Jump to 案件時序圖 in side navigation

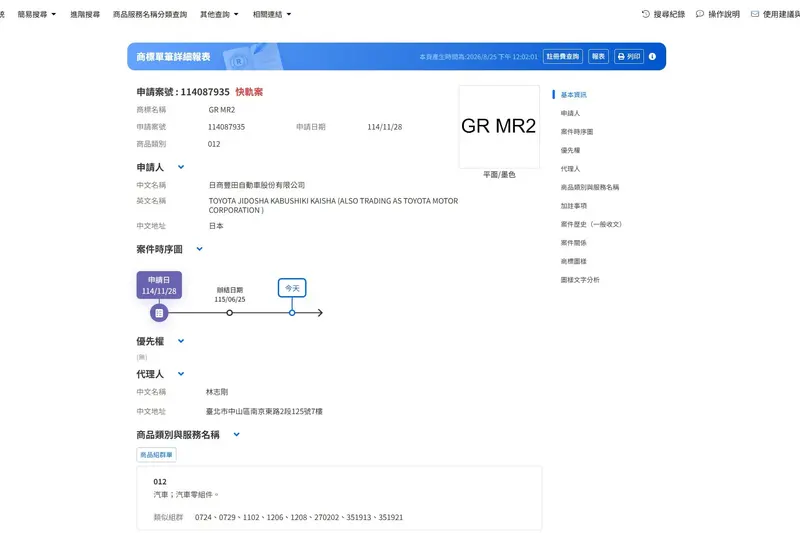(577, 132)
